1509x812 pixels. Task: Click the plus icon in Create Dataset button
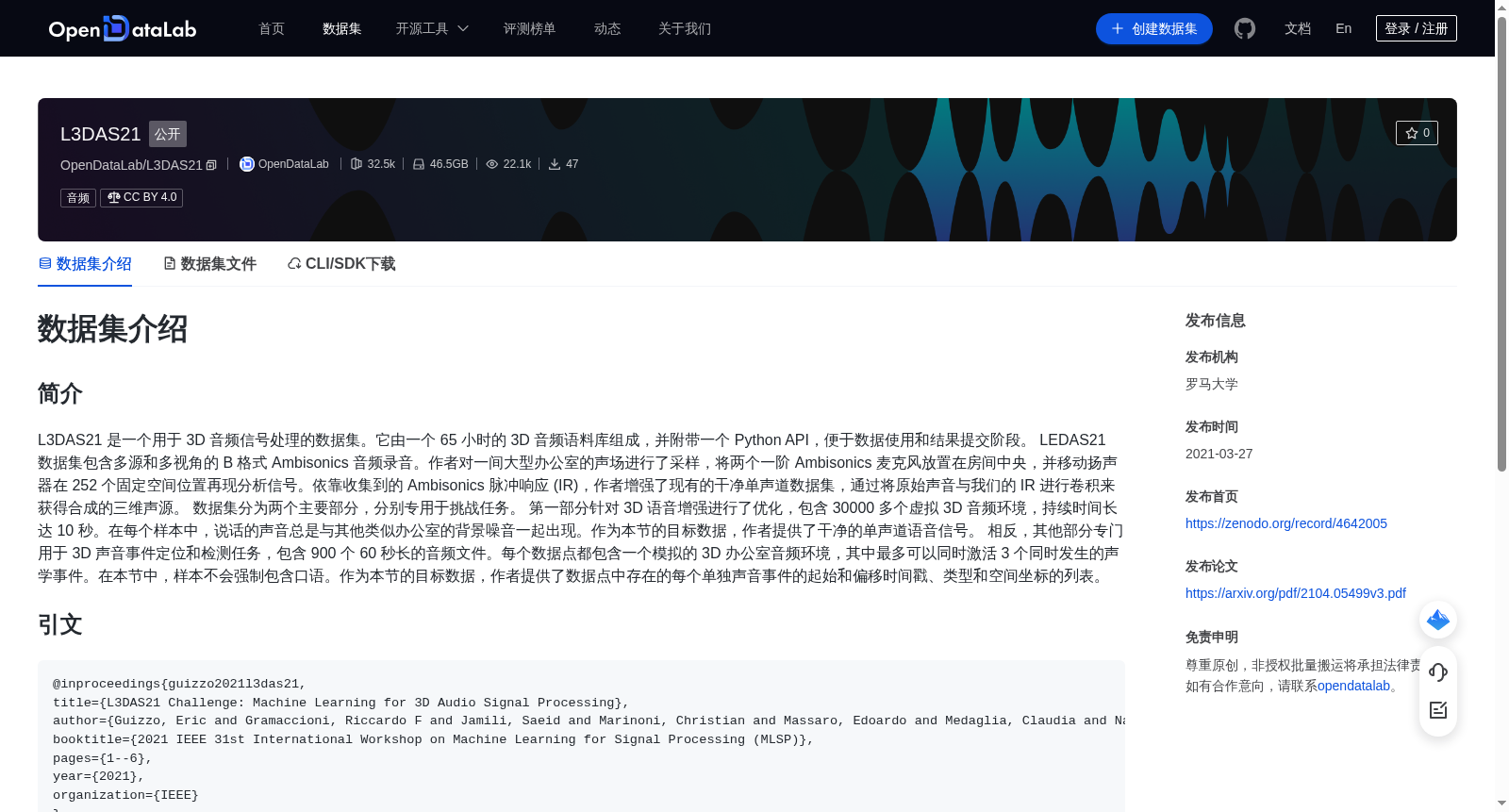pyautogui.click(x=1118, y=28)
